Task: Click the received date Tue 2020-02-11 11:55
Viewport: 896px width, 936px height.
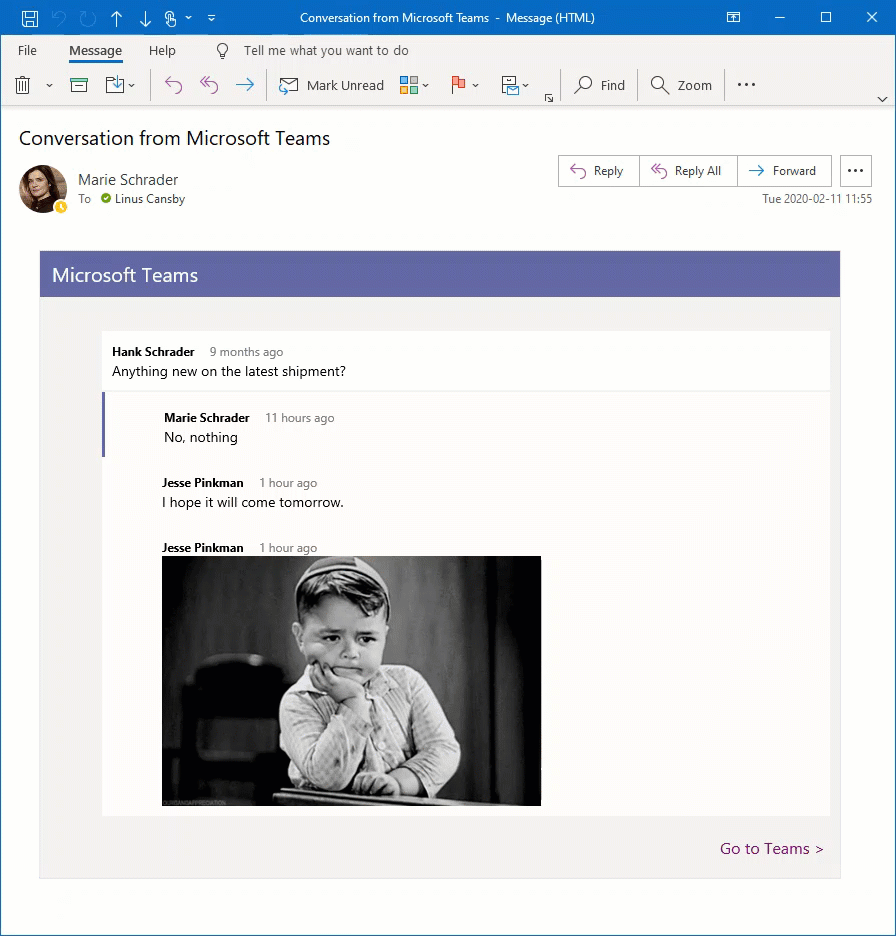Action: coord(817,199)
